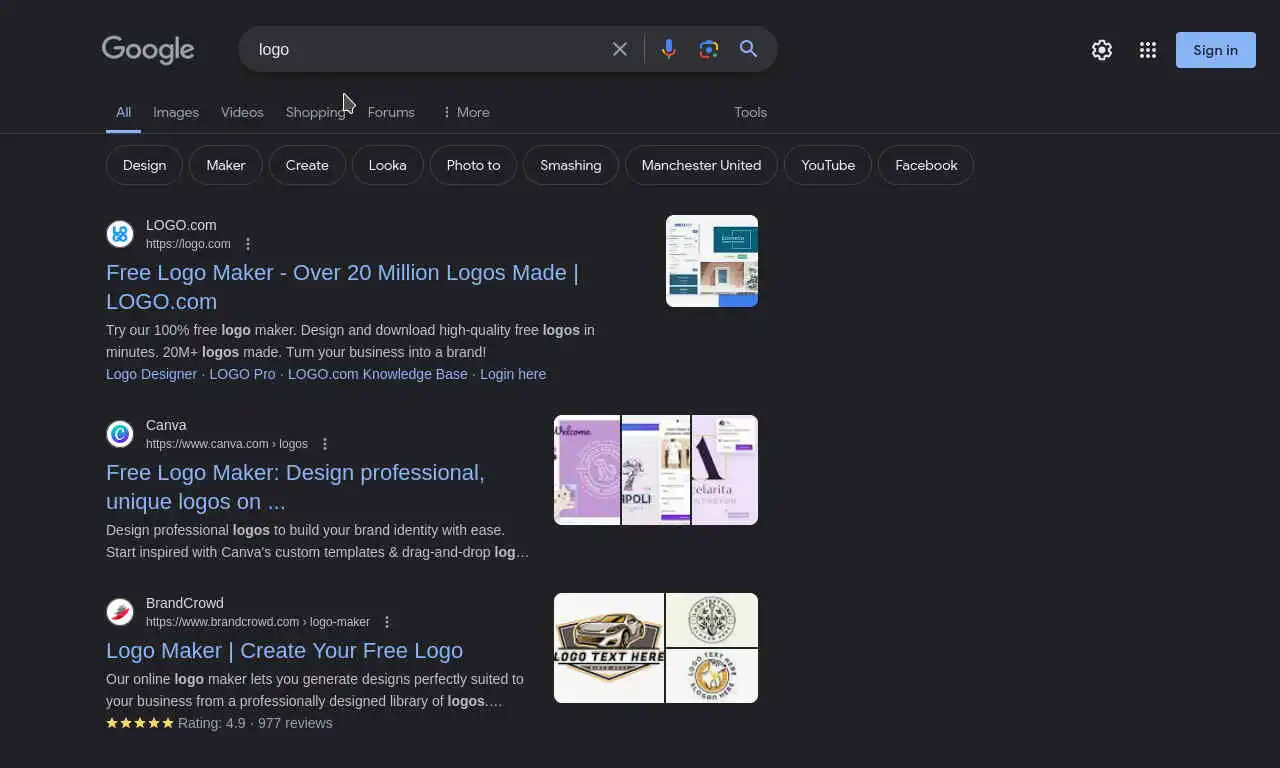The image size is (1280, 768).
Task: Click the Rating: 4.9 · 977 reviews text
Action: [x=255, y=723]
